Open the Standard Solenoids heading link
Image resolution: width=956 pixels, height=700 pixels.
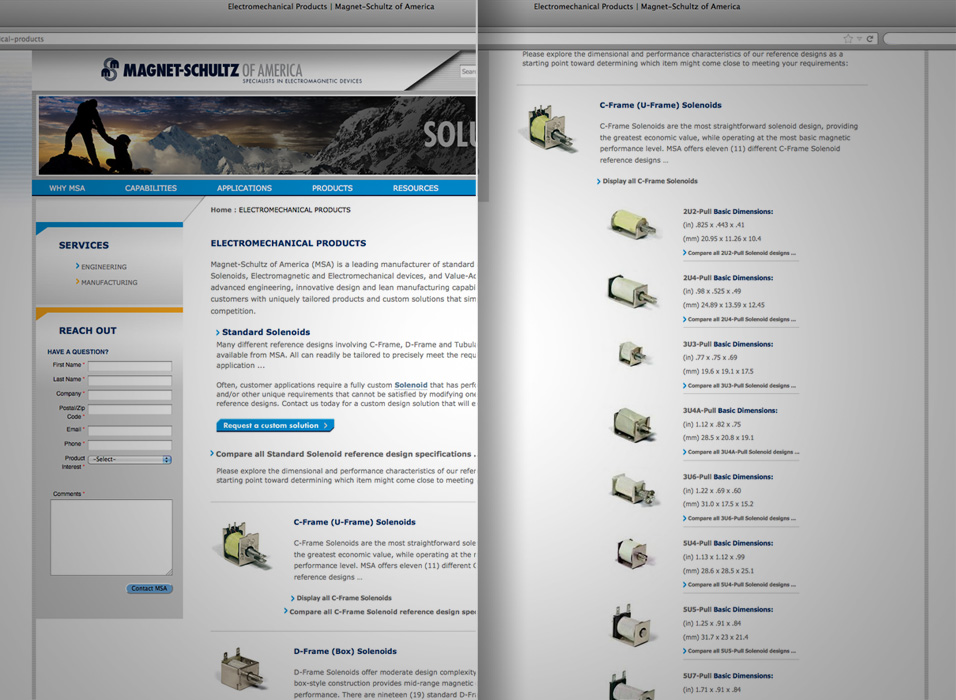click(266, 332)
